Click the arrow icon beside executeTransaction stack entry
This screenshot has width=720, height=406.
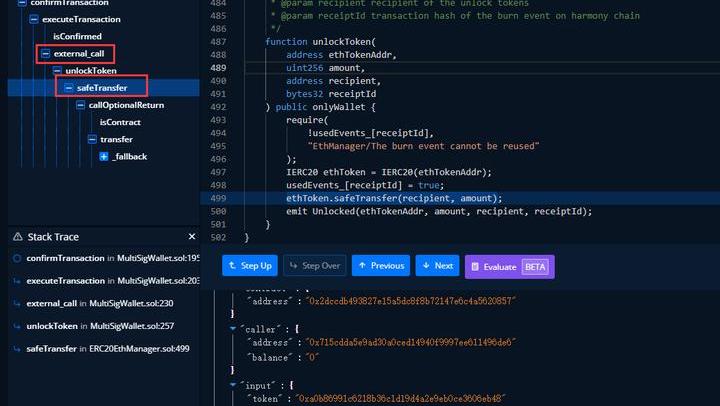[x=17, y=281]
